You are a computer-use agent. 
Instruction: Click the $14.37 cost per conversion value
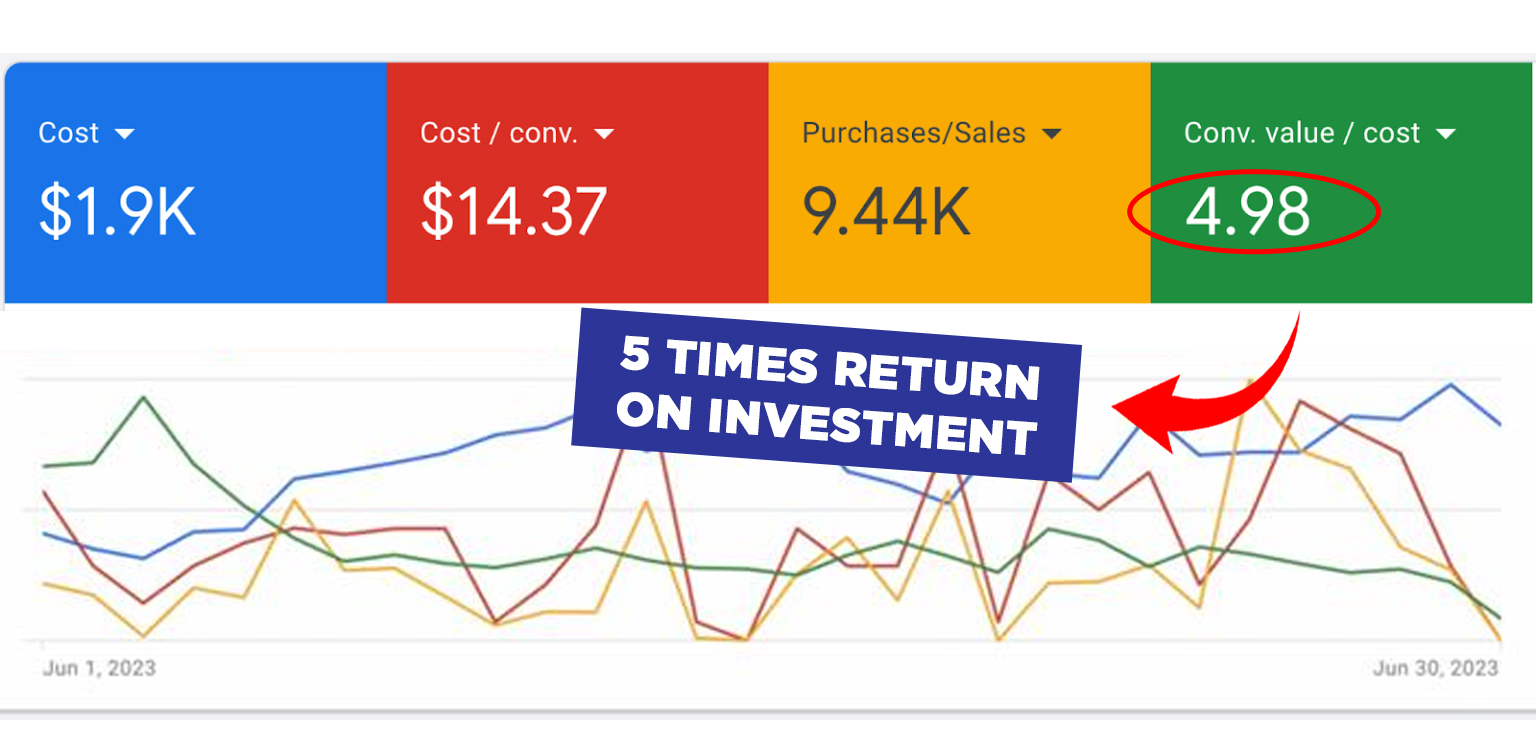click(x=513, y=211)
